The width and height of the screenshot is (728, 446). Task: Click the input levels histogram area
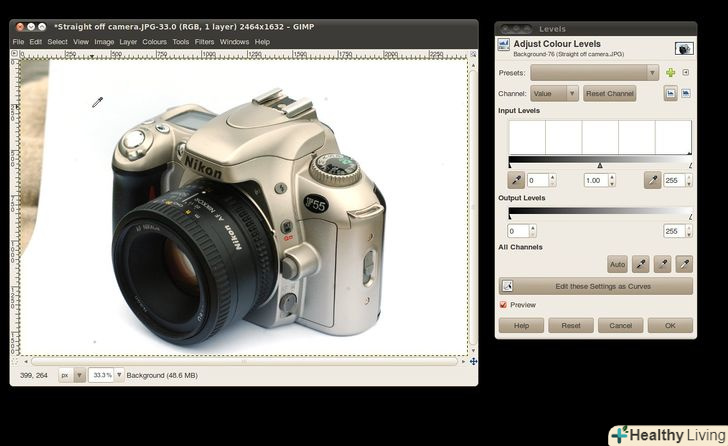point(600,137)
